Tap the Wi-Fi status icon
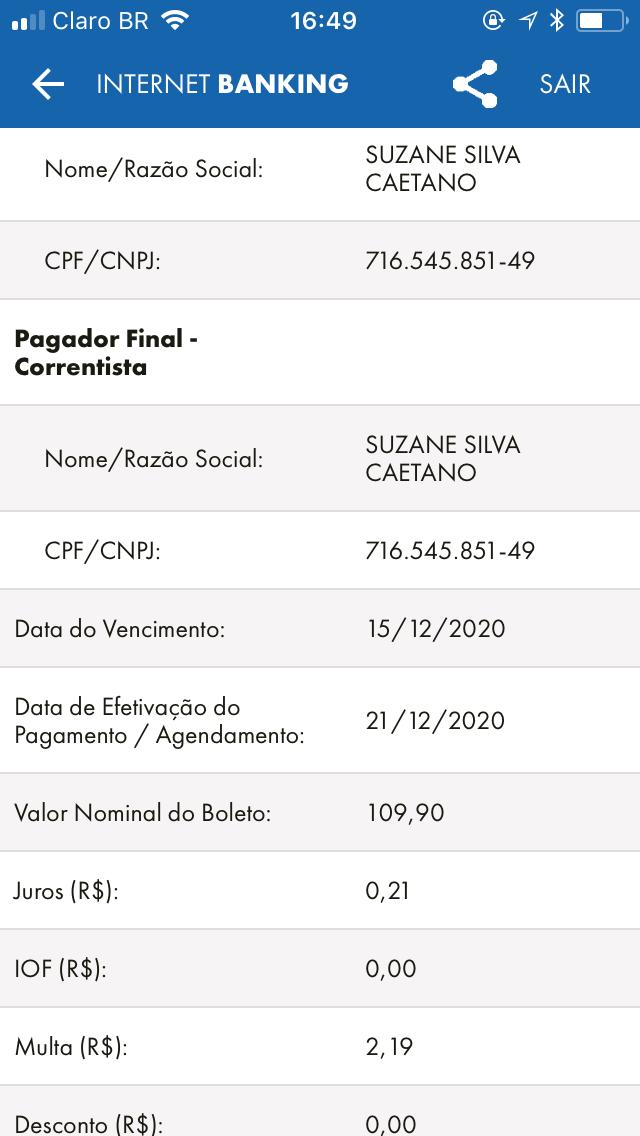Screen dimensions: 640x1136 coord(174,20)
